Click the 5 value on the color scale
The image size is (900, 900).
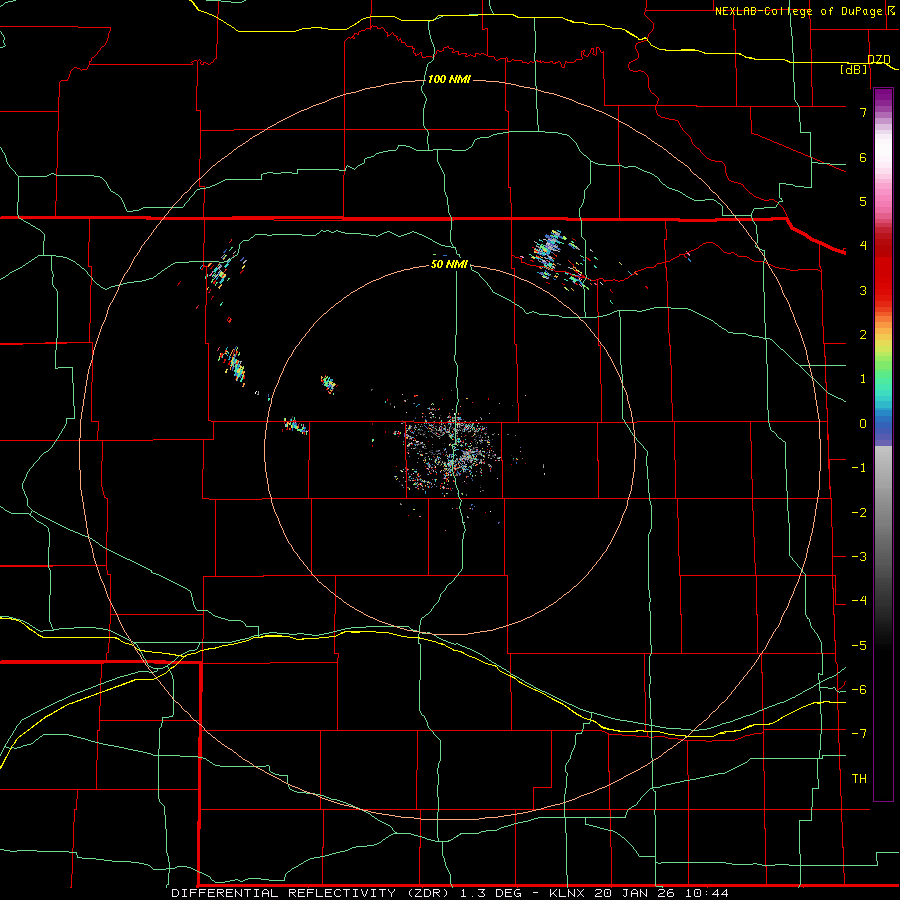tap(863, 201)
